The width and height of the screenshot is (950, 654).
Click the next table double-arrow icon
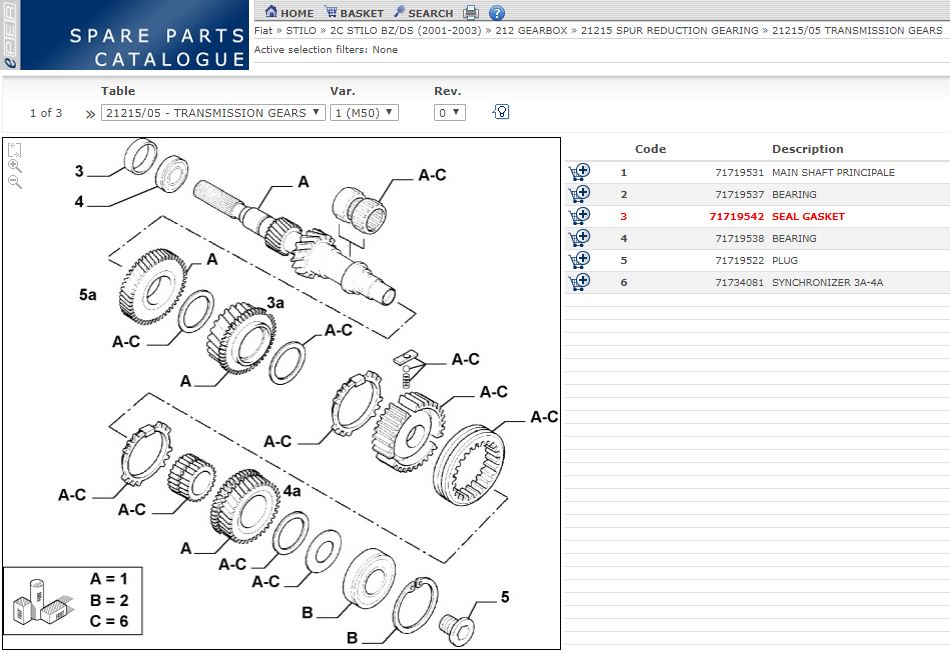pyautogui.click(x=90, y=114)
